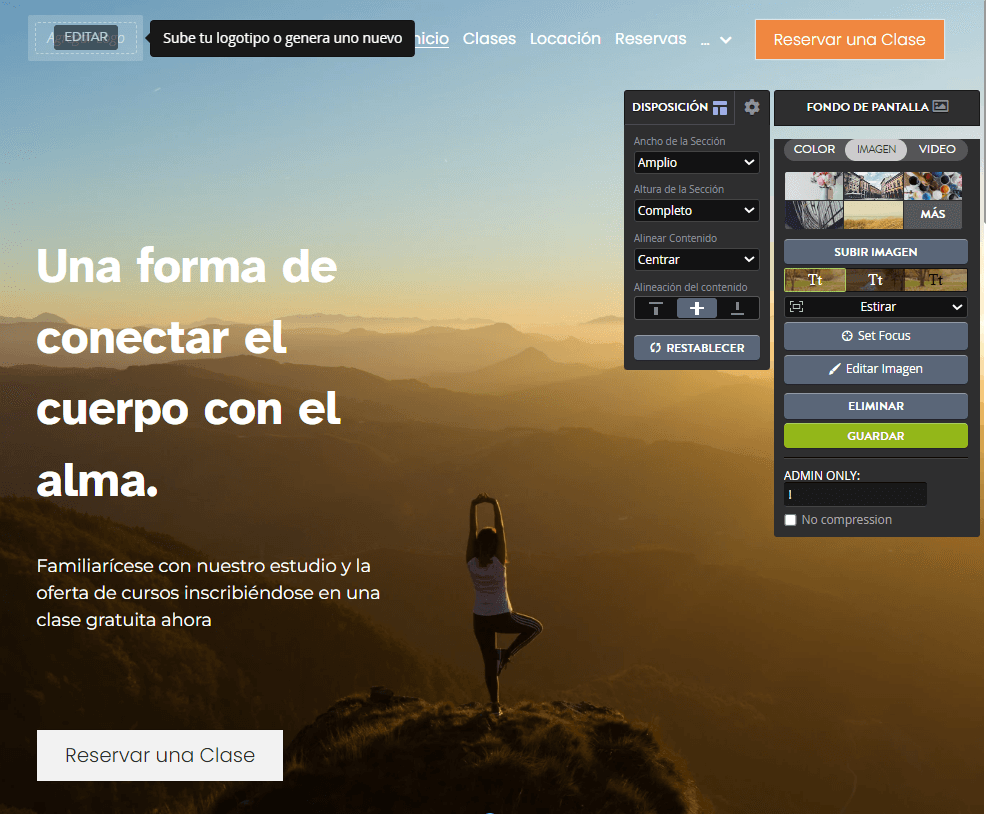Switch to the VIDEO background tab
The width and height of the screenshot is (986, 814).
(937, 149)
